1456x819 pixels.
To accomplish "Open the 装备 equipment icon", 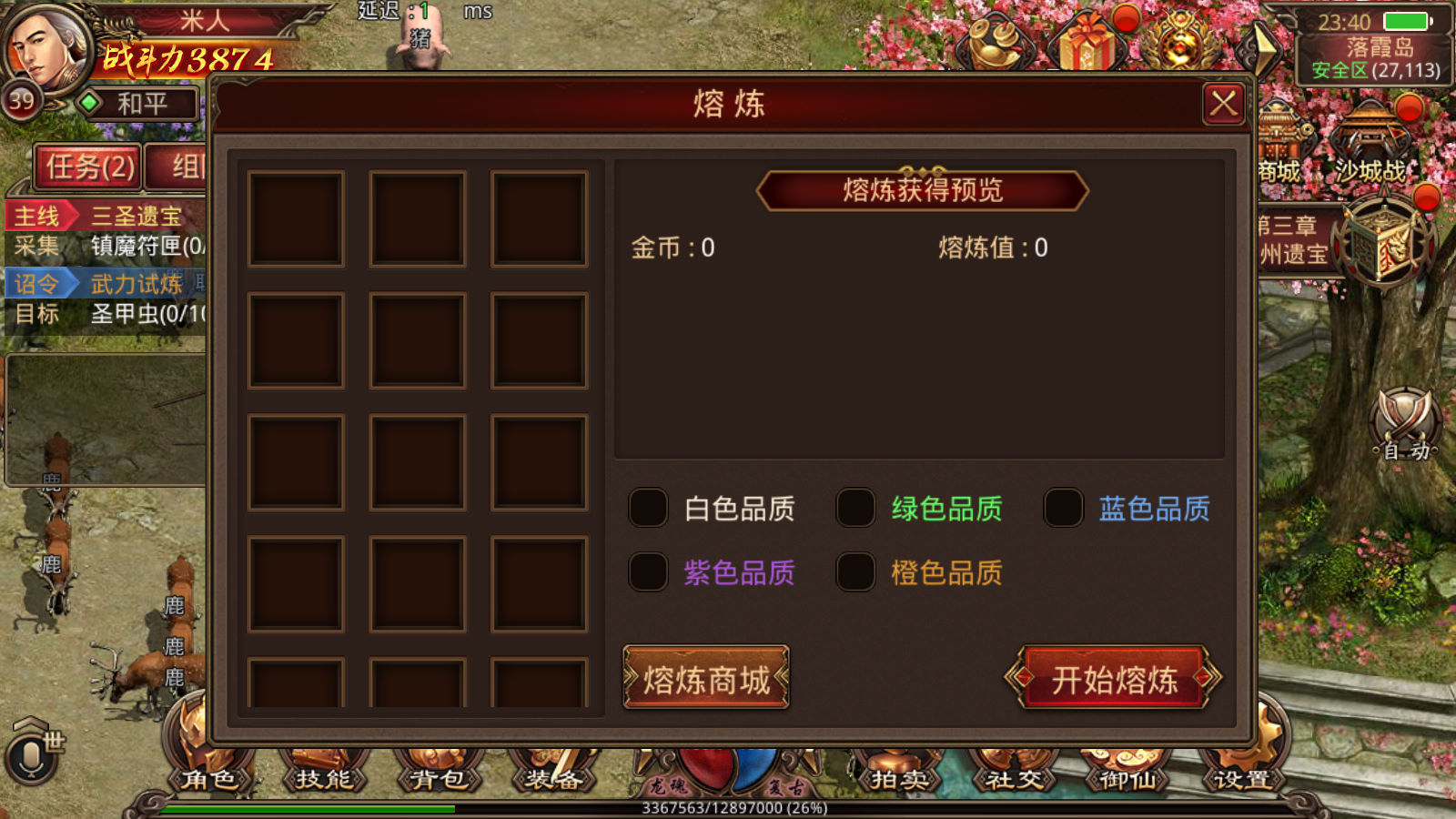I will pyautogui.click(x=552, y=772).
